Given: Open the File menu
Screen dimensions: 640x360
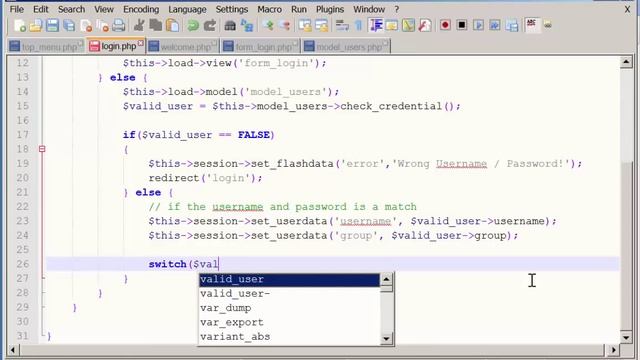Looking at the screenshot, I should [x=16, y=9].
